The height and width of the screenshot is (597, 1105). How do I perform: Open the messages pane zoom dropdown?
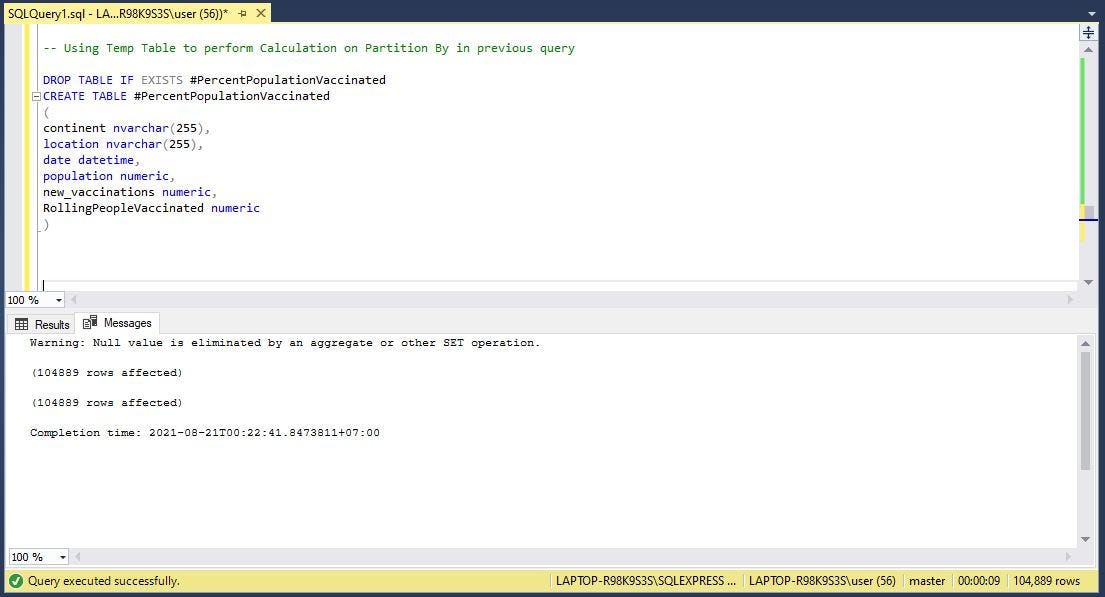coord(63,557)
